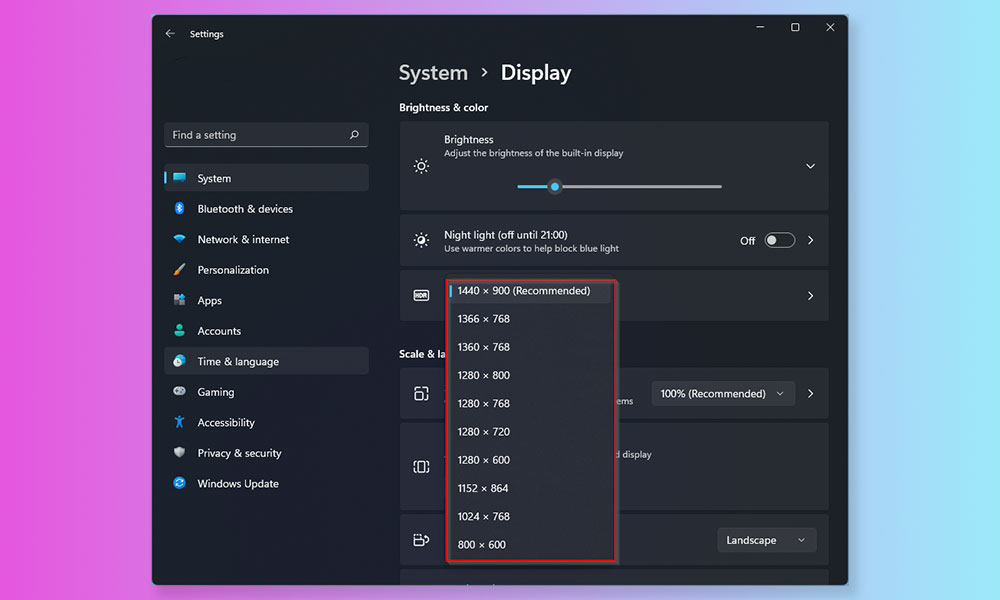Open Night light settings arrow

click(811, 240)
